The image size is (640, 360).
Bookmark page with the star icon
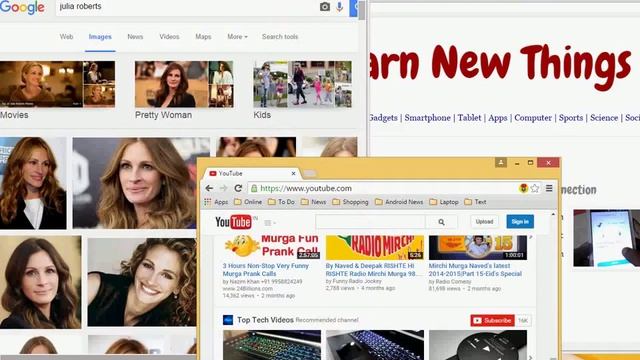535,188
